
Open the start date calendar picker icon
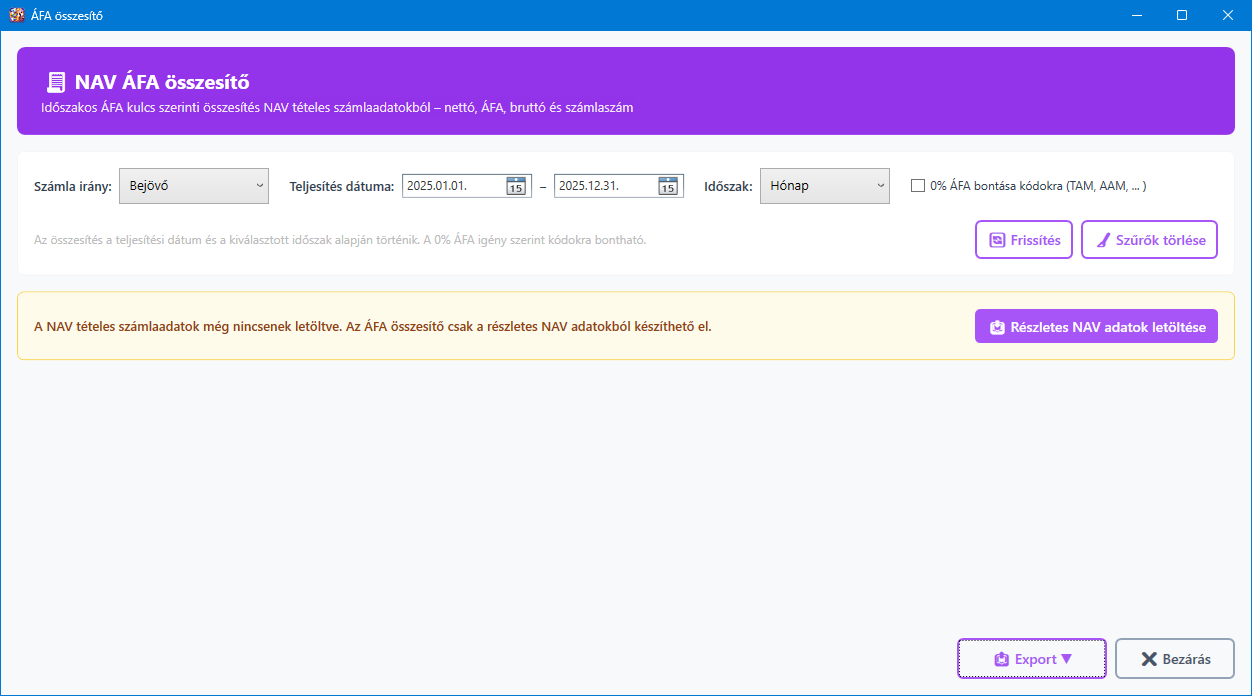coord(515,186)
